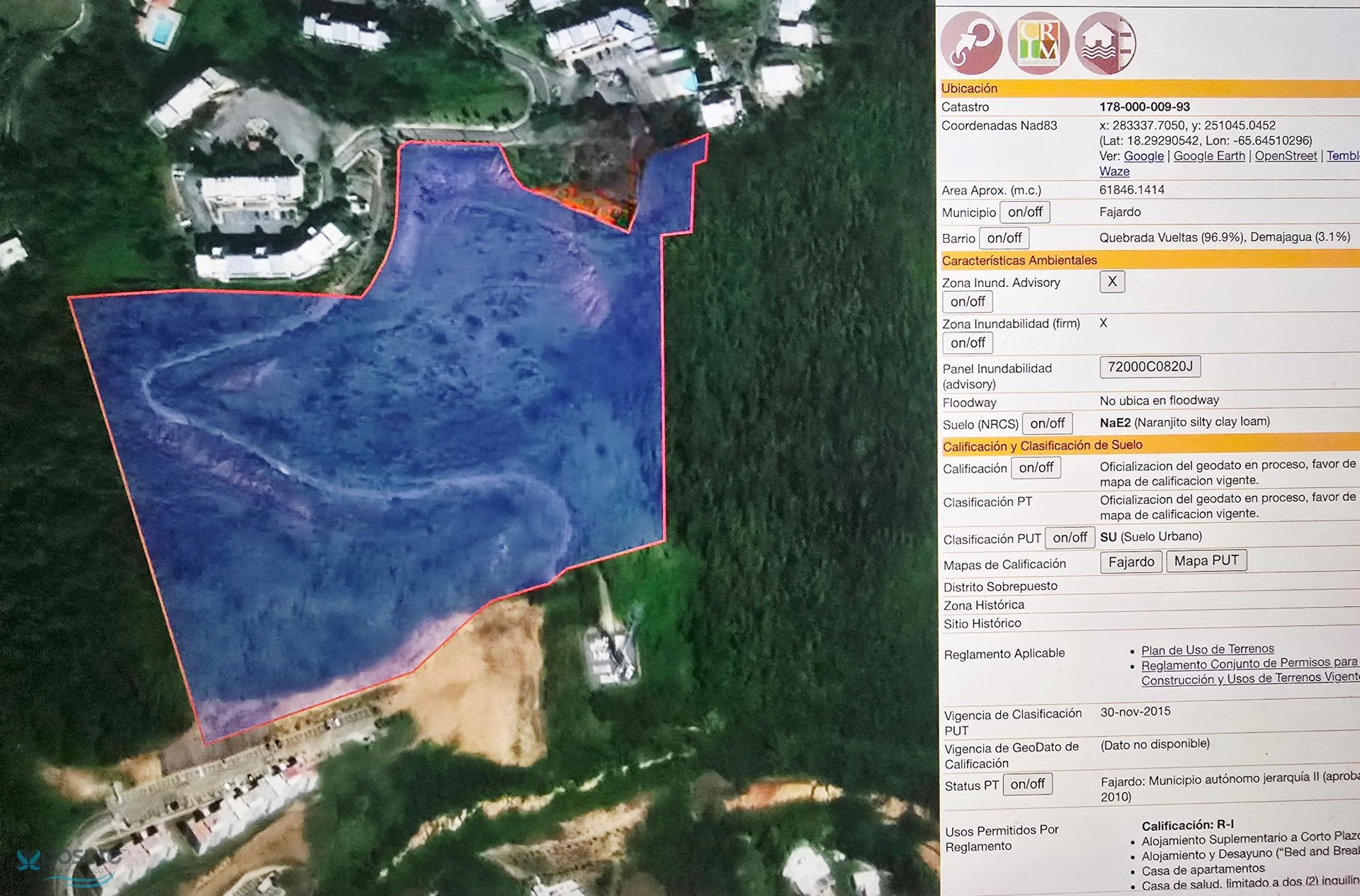The image size is (1360, 896).
Task: Open Plan de Uso de Terrenos link
Action: click(x=1207, y=649)
